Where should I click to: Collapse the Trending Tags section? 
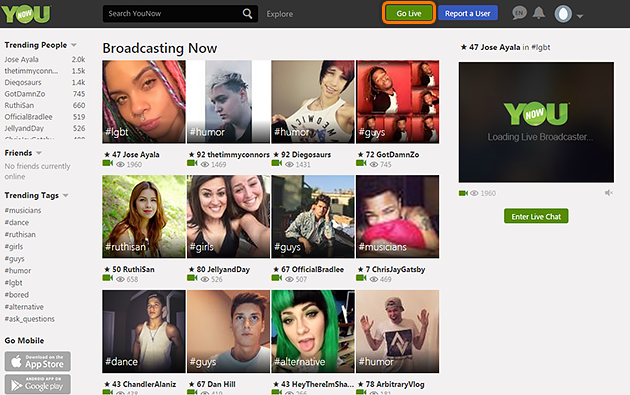[x=65, y=195]
